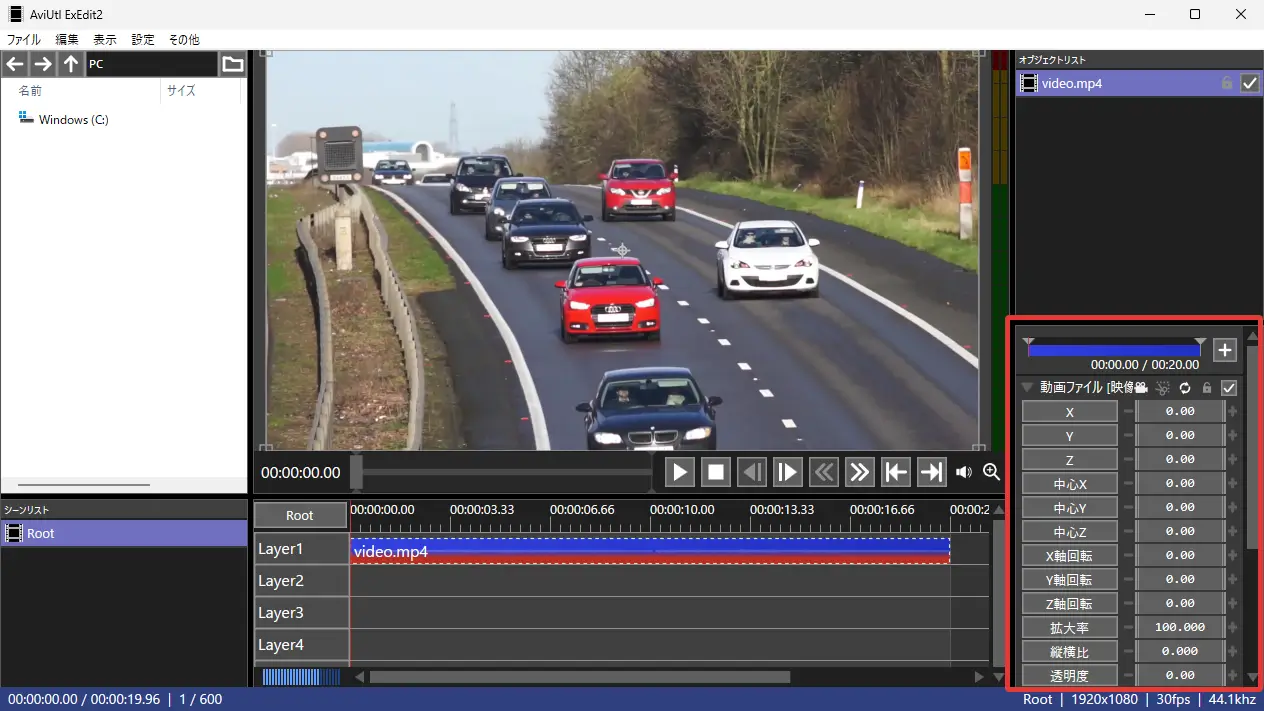The width and height of the screenshot is (1264, 711).
Task: Jump to the start of the timeline
Action: pyautogui.click(x=895, y=472)
